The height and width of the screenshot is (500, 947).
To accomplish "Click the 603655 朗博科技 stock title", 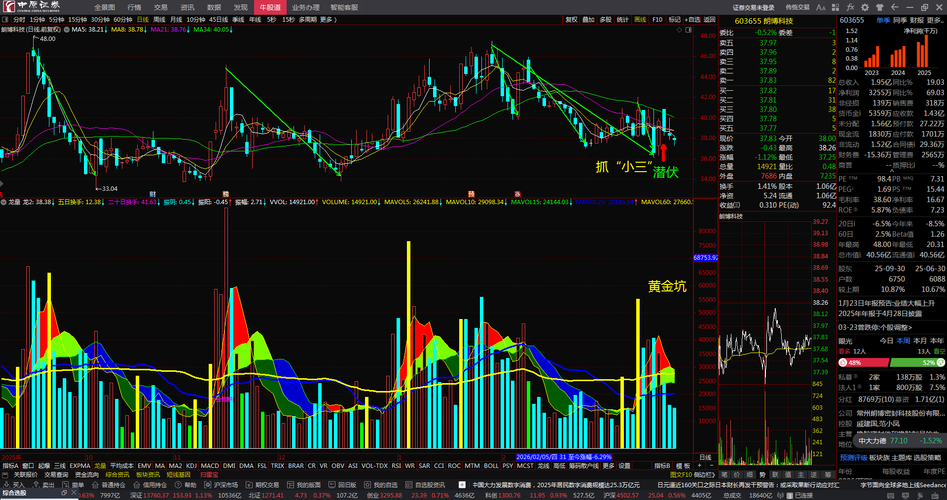I will (765, 21).
